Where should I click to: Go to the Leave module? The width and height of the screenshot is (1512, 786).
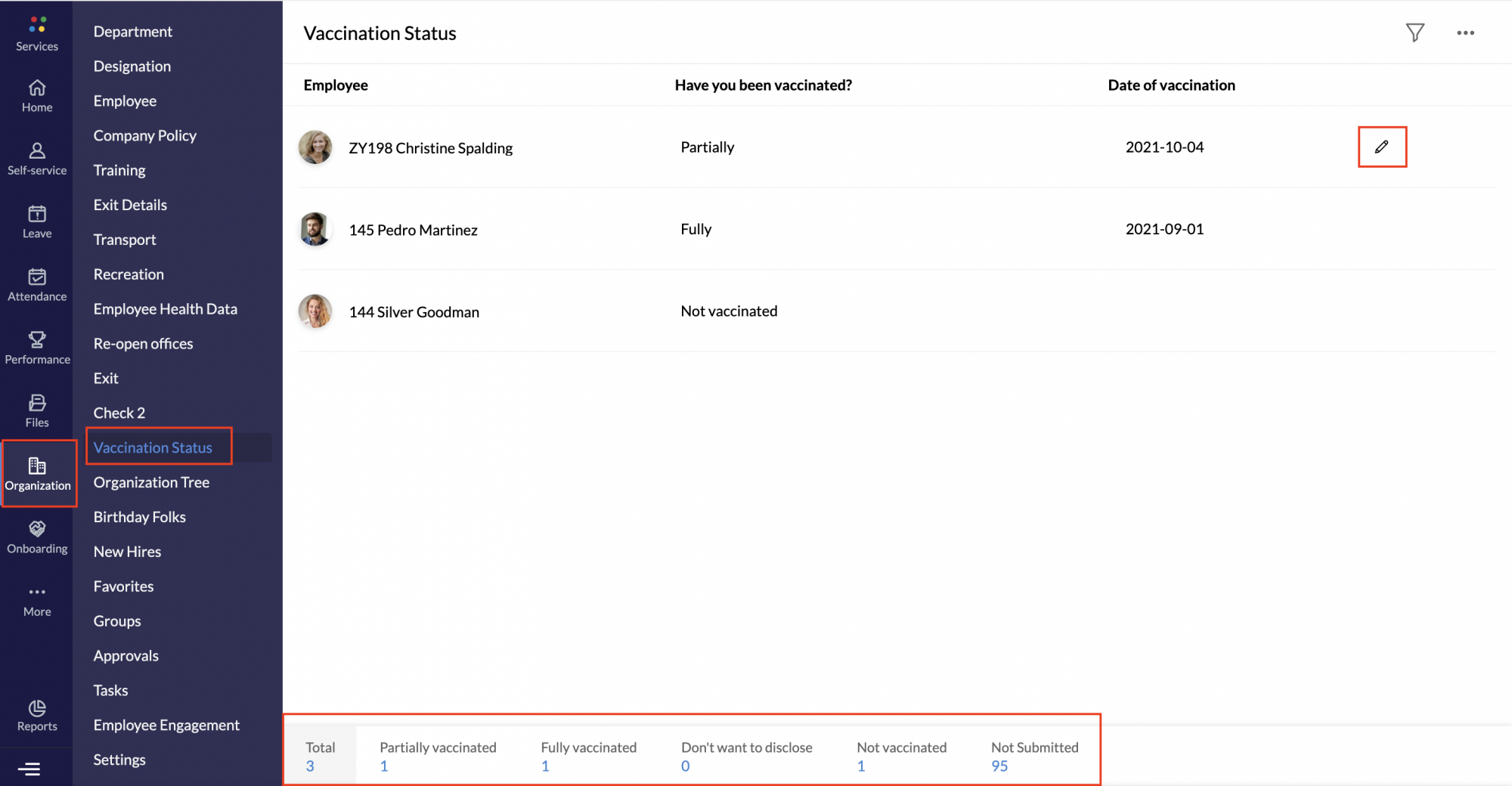pyautogui.click(x=36, y=221)
